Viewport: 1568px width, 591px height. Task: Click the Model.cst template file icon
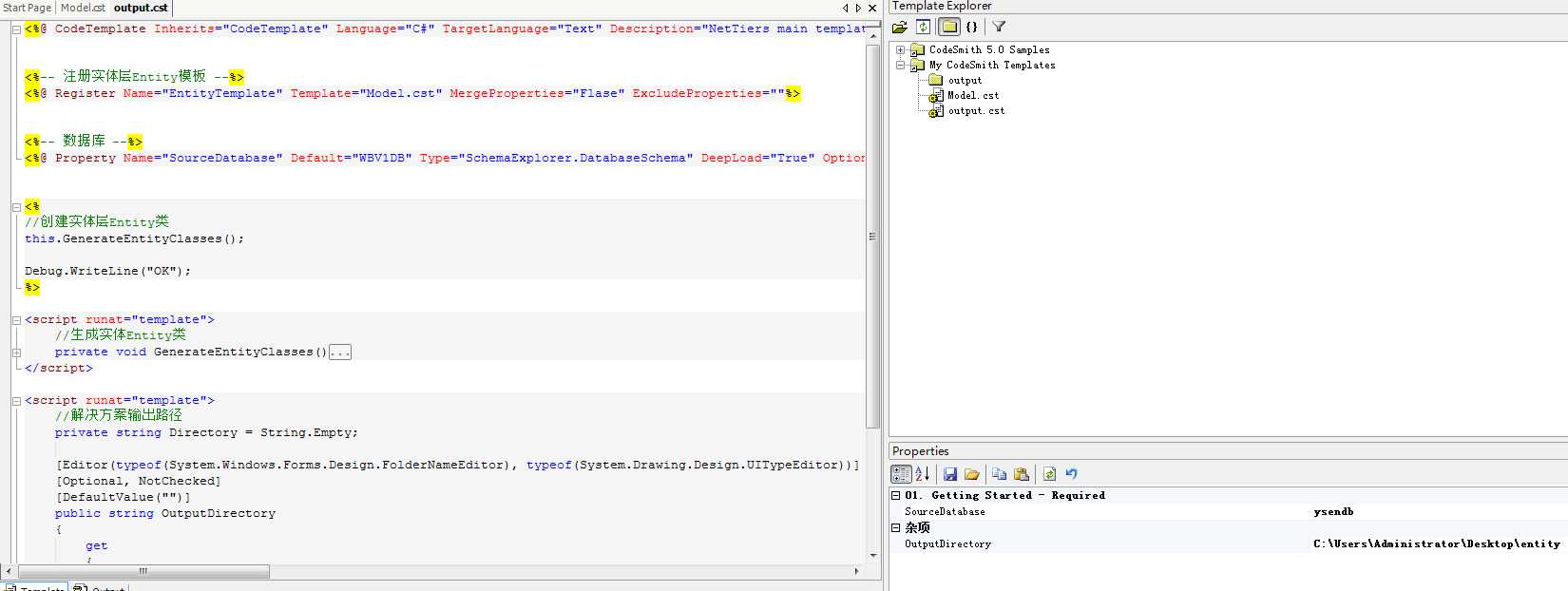tap(936, 95)
